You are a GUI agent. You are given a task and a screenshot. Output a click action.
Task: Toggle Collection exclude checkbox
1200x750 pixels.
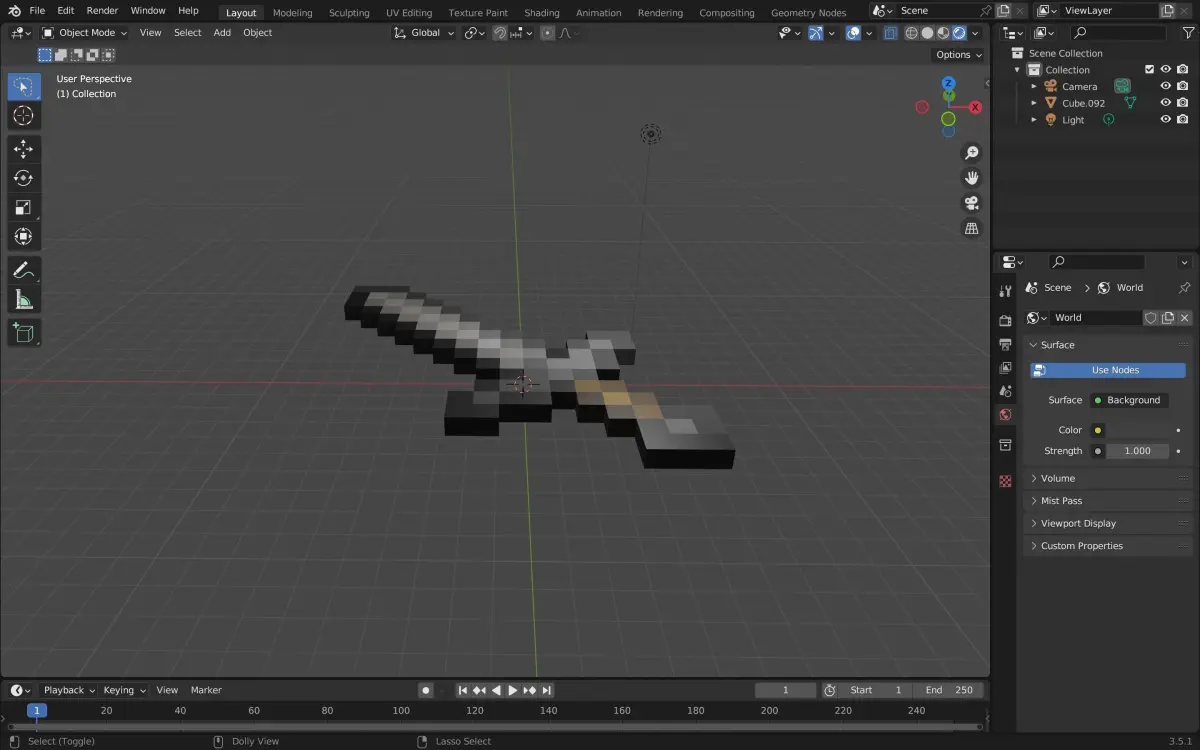click(1149, 70)
